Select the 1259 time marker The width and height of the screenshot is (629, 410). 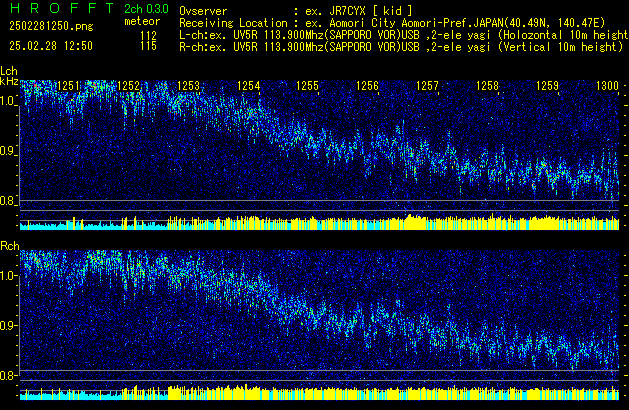[x=548, y=86]
